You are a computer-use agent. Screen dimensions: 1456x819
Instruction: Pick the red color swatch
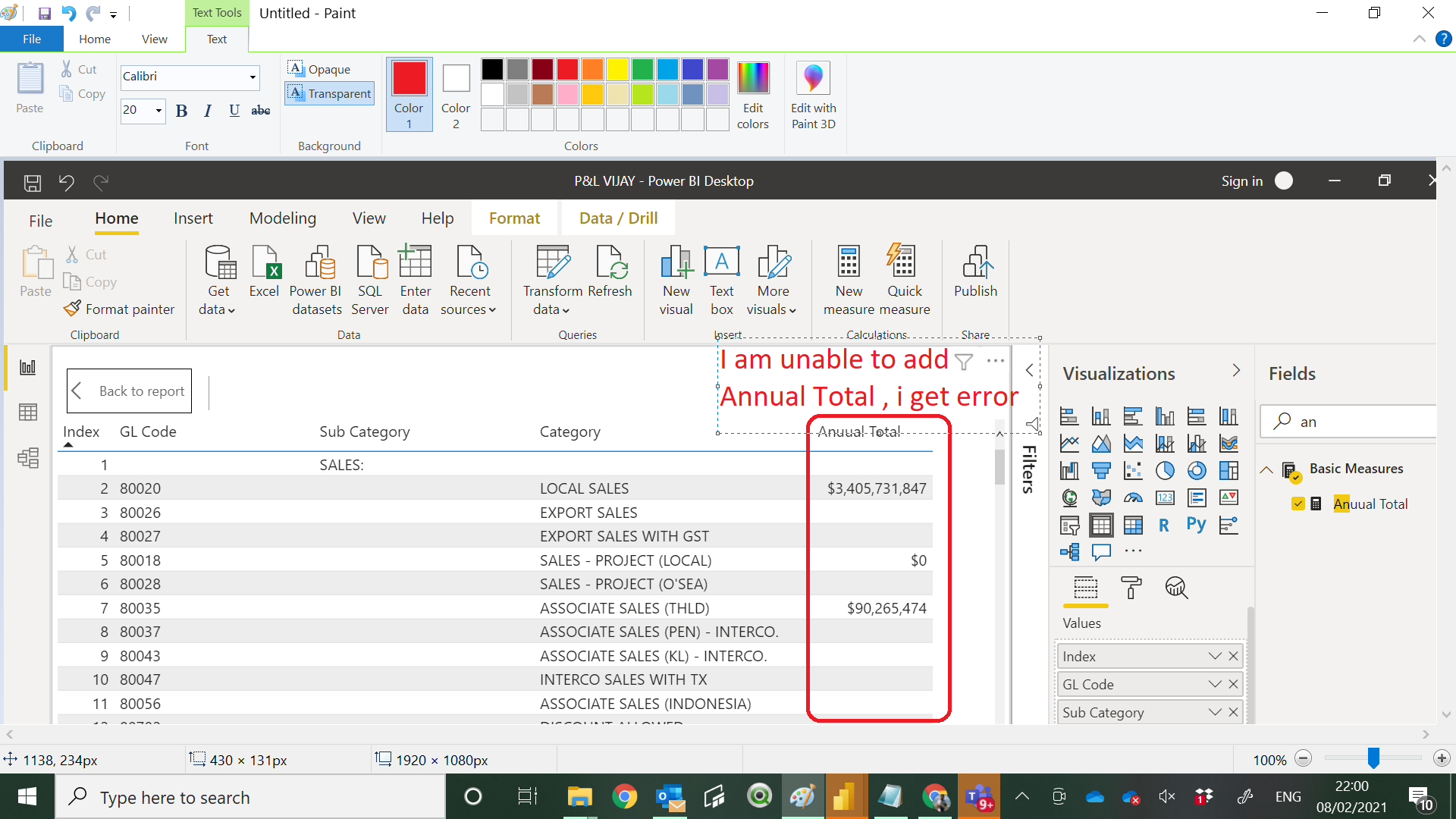[567, 69]
